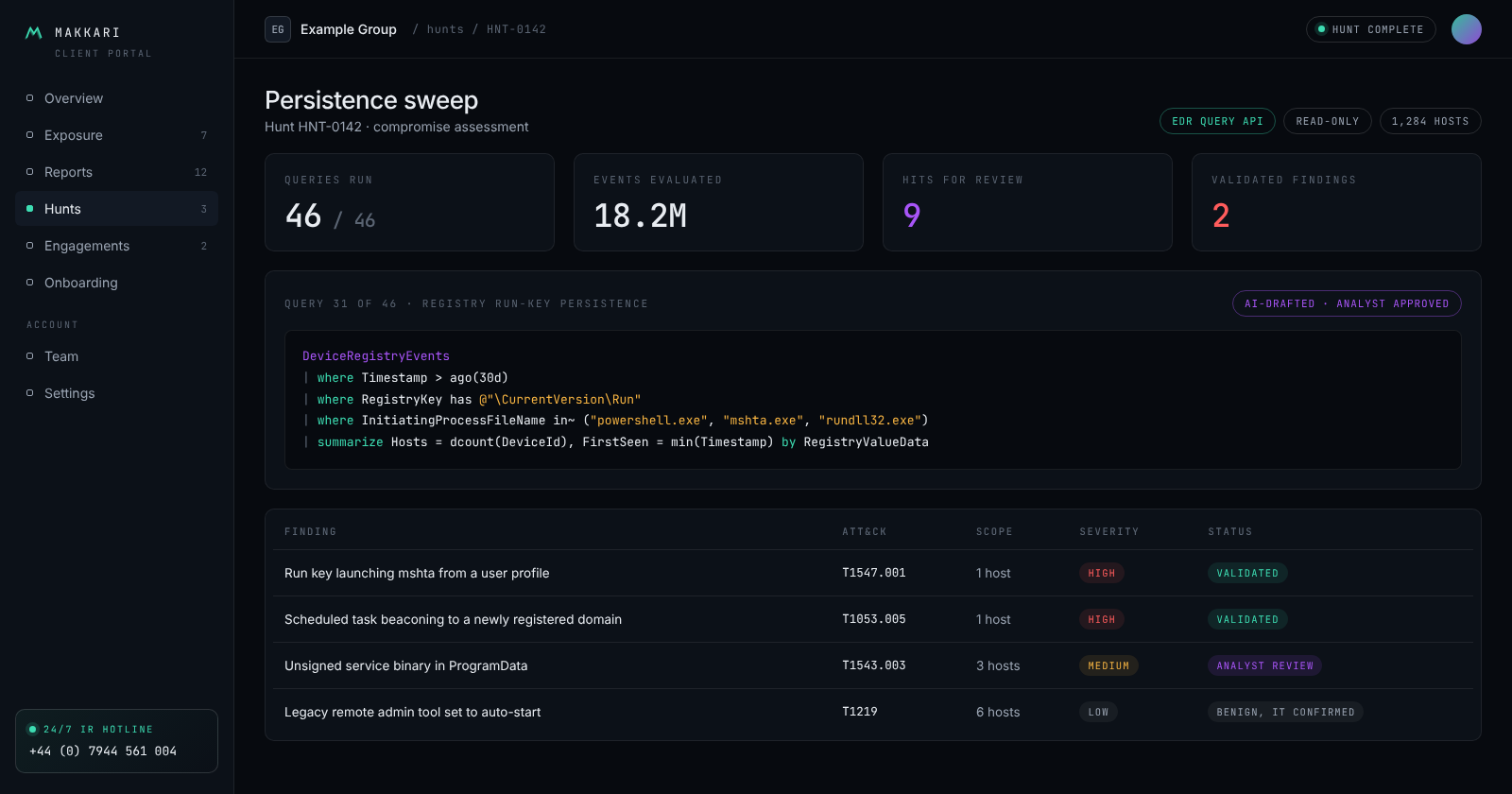Select Hunts in the sidebar
1512x794 pixels.
(116, 209)
